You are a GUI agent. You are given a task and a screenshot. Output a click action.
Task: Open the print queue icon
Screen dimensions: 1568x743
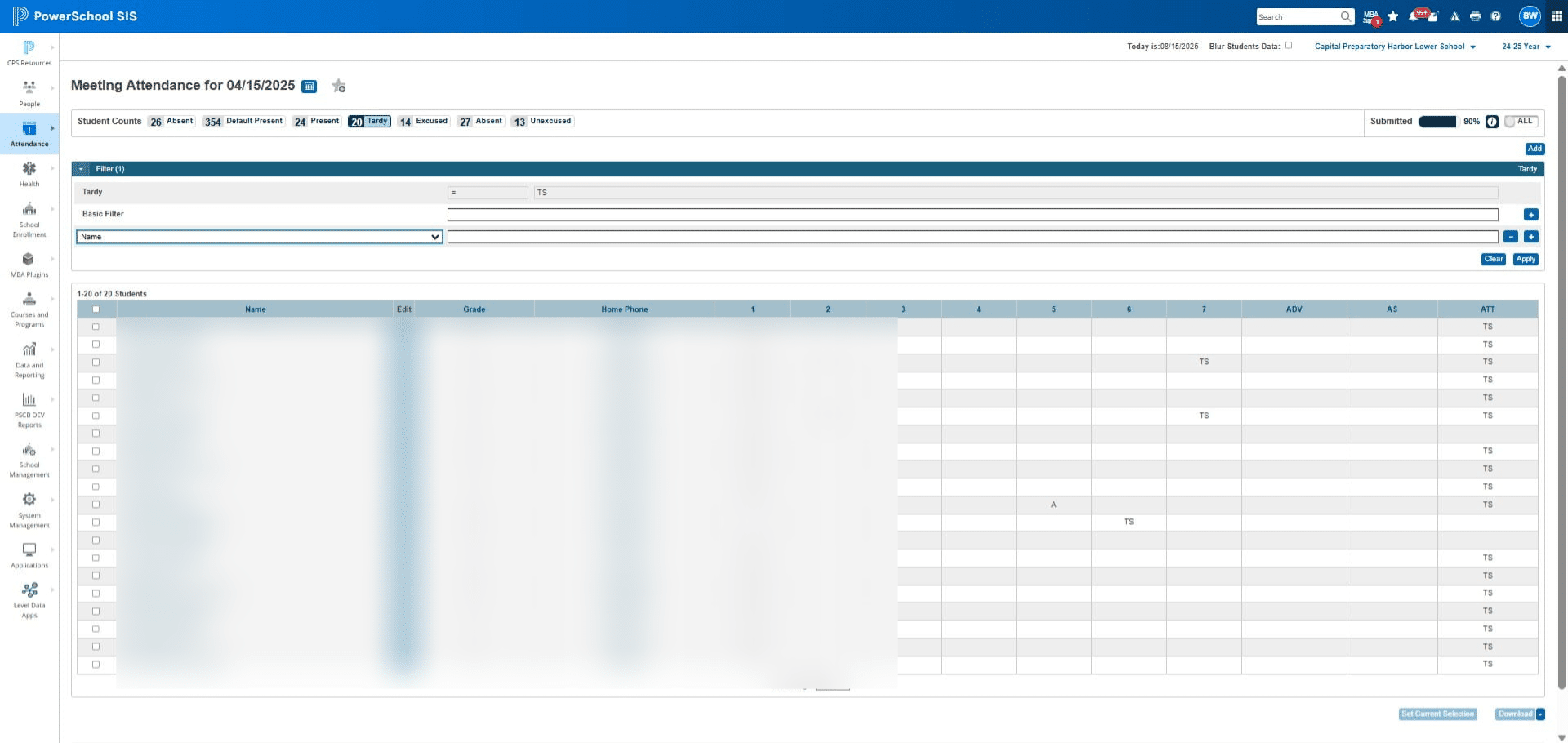pyautogui.click(x=1475, y=16)
